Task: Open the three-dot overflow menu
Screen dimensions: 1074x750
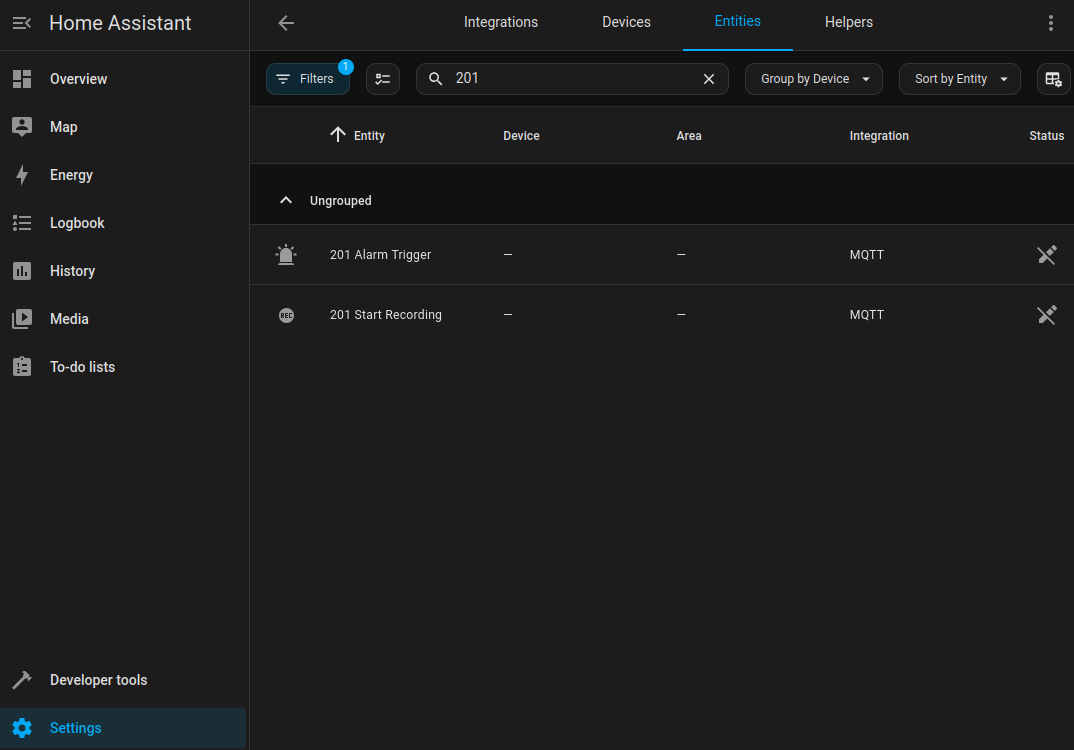Action: coord(1051,23)
